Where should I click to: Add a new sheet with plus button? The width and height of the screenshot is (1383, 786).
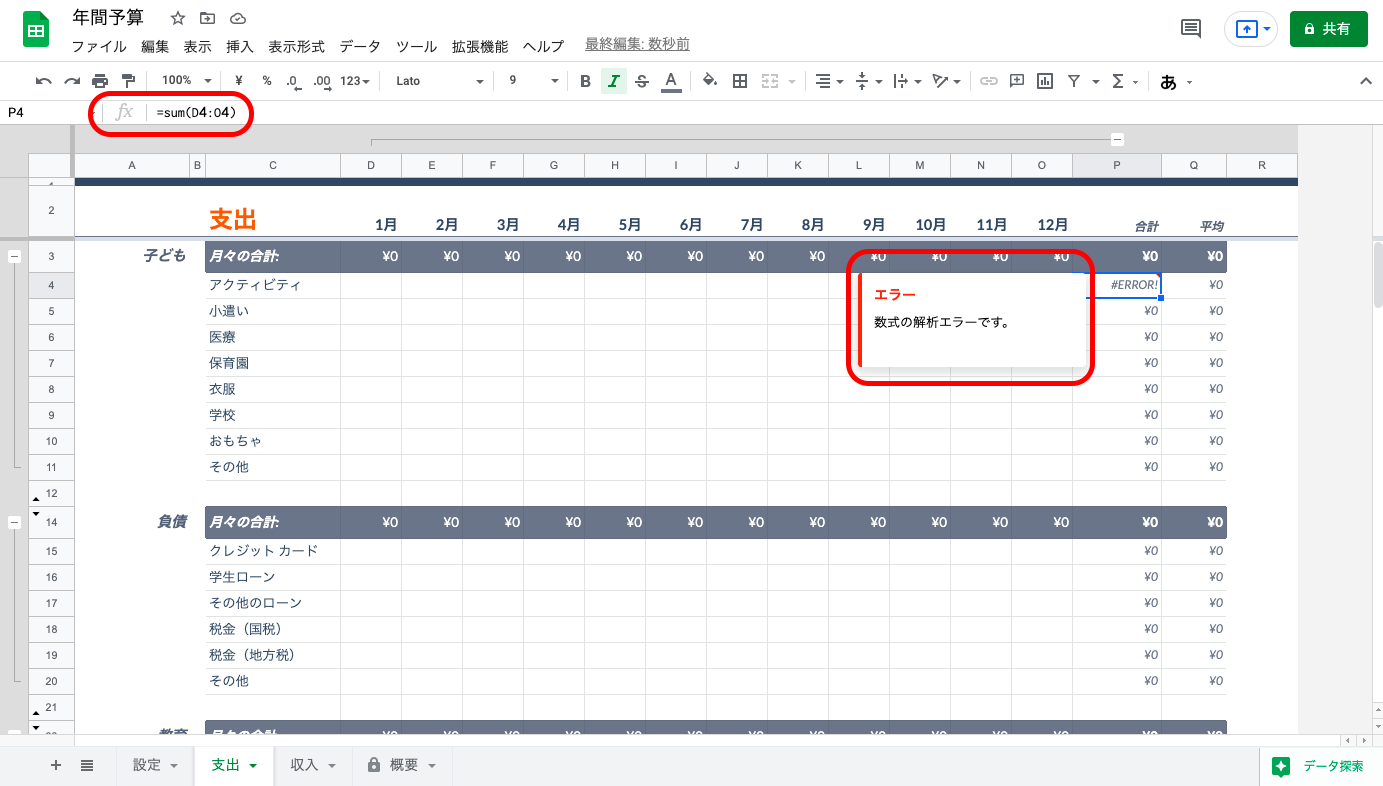pyautogui.click(x=56, y=765)
